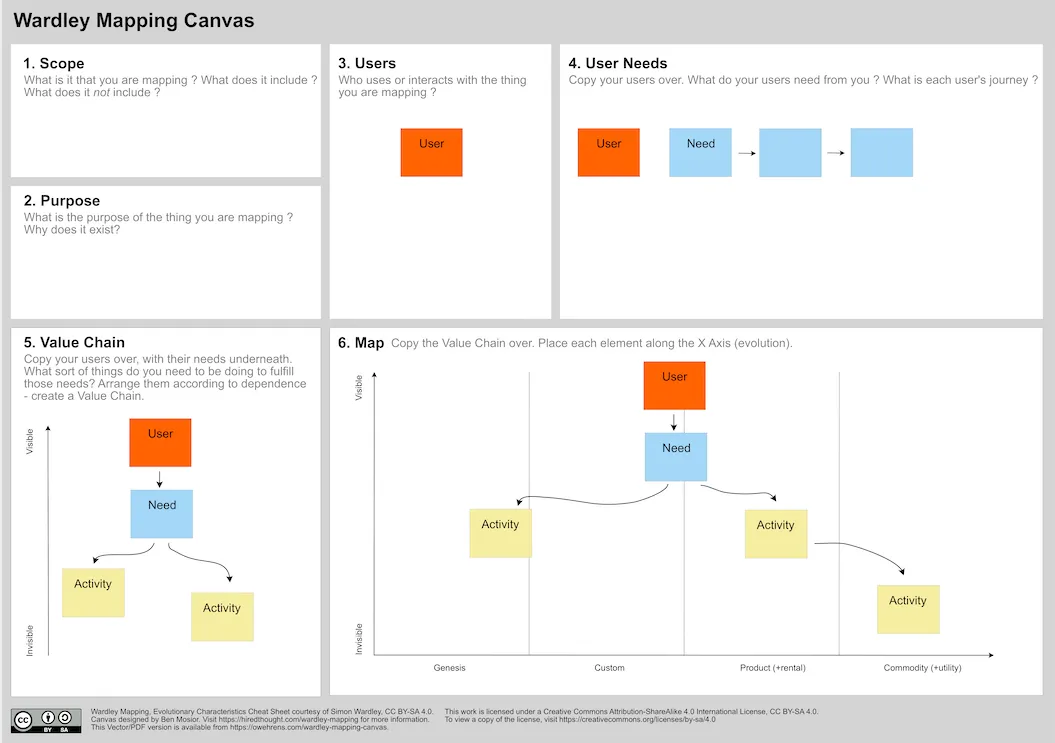Click the Activity note in Commodity column
Screen dimensions: 1055x743
[908, 610]
